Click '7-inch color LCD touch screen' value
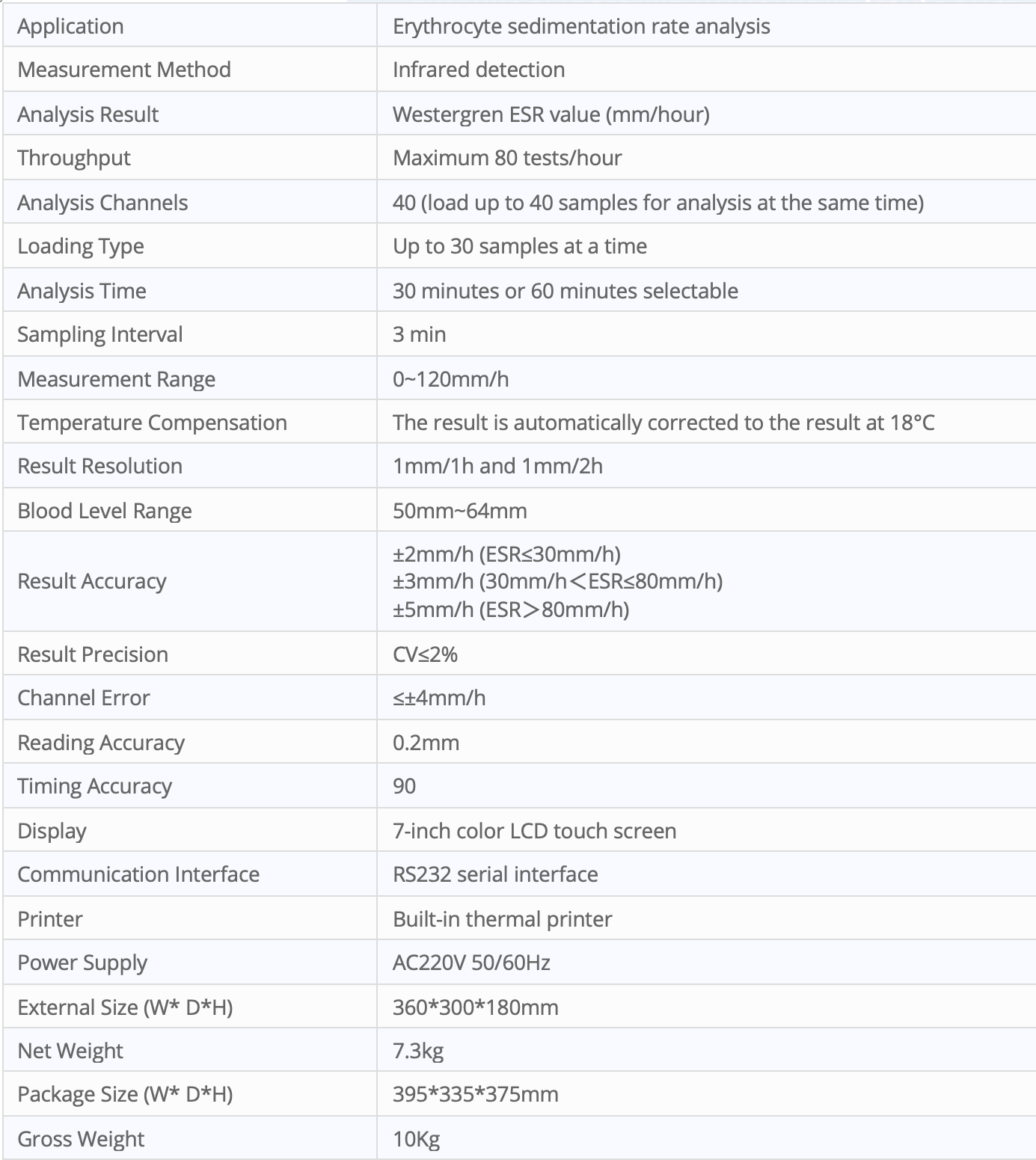The width and height of the screenshot is (1036, 1160). [535, 831]
